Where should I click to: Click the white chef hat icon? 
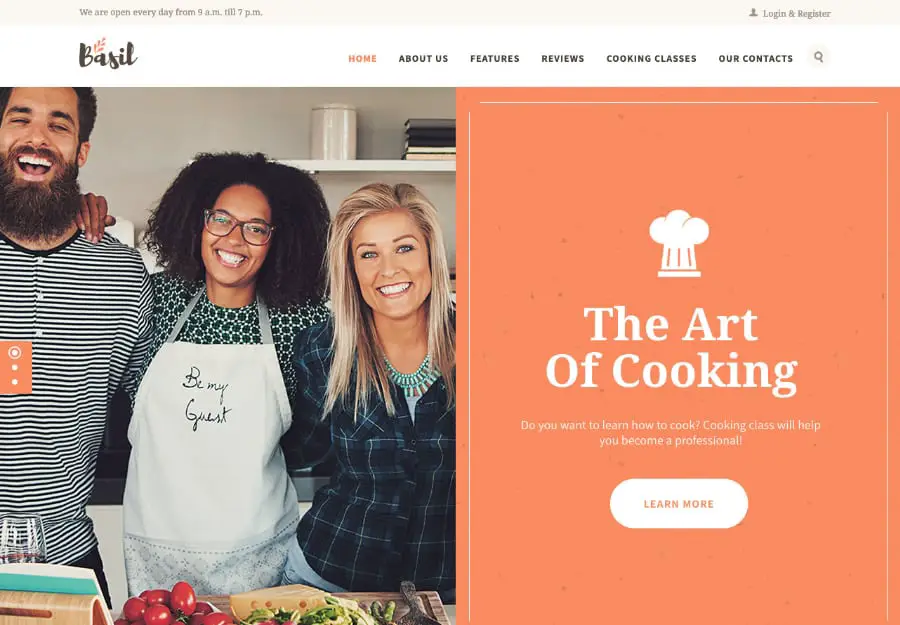click(x=679, y=243)
